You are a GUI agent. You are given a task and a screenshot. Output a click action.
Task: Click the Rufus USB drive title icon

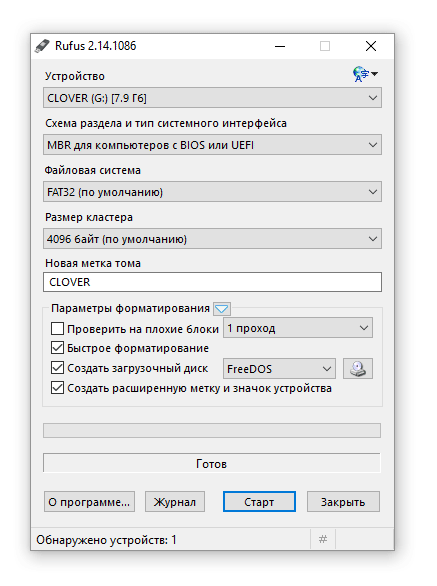click(x=42, y=46)
